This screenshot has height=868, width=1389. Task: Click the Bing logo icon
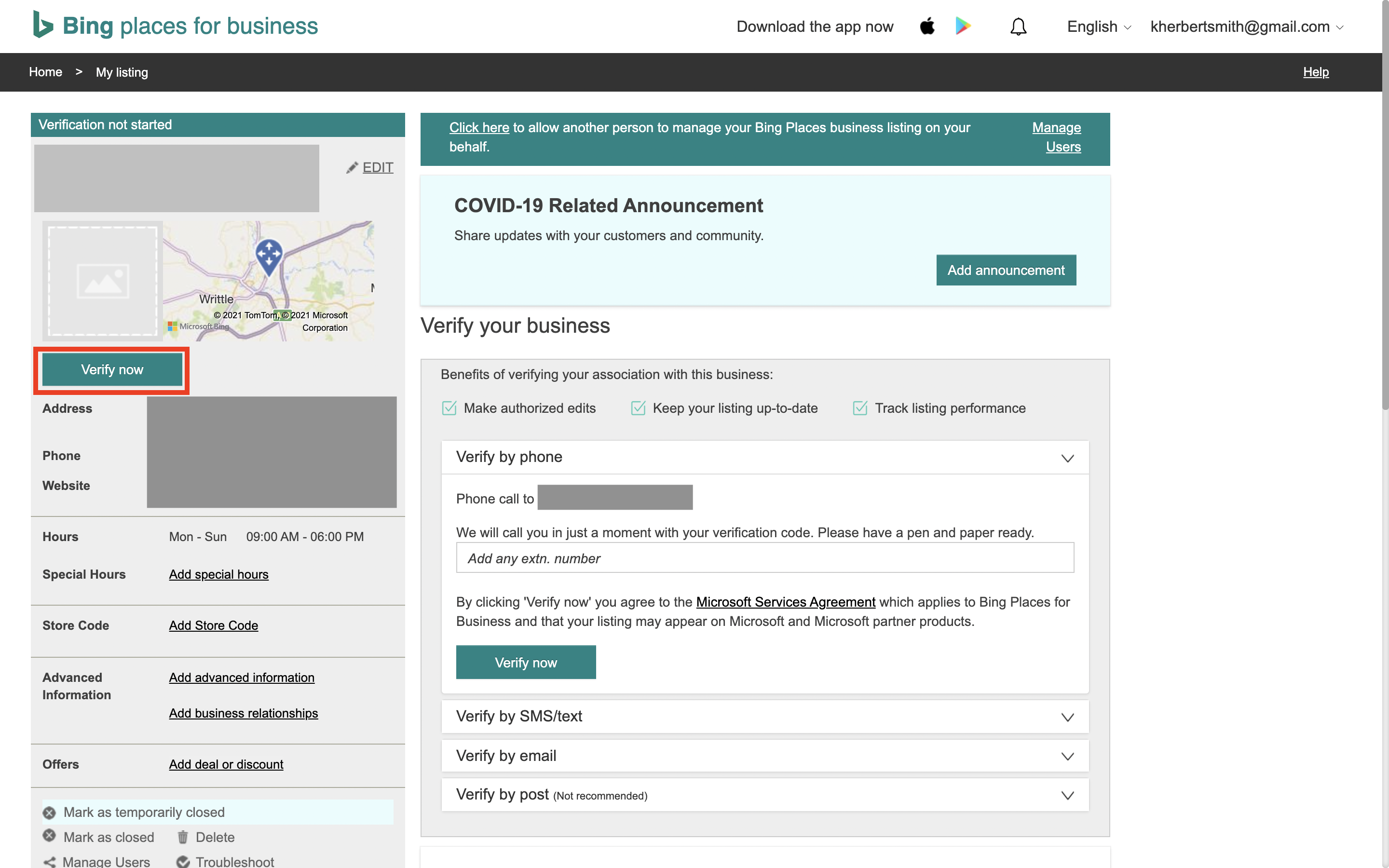point(43,25)
